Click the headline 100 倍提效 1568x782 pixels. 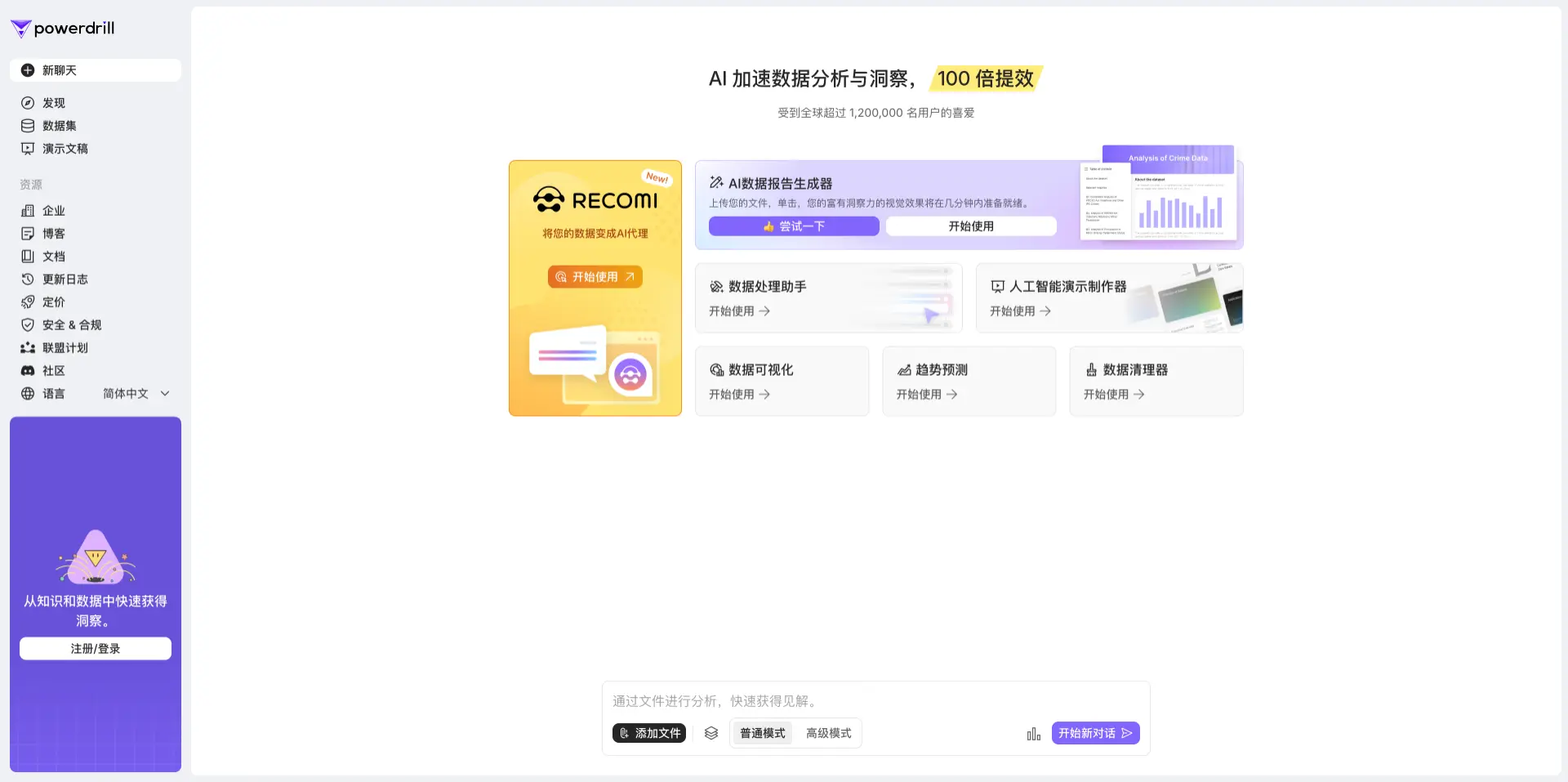click(986, 78)
